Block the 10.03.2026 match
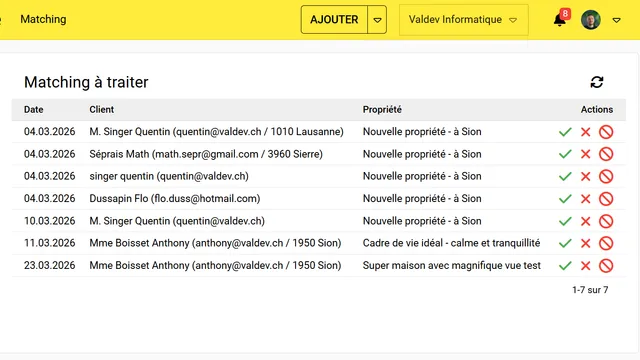This screenshot has height=360, width=640. point(606,221)
